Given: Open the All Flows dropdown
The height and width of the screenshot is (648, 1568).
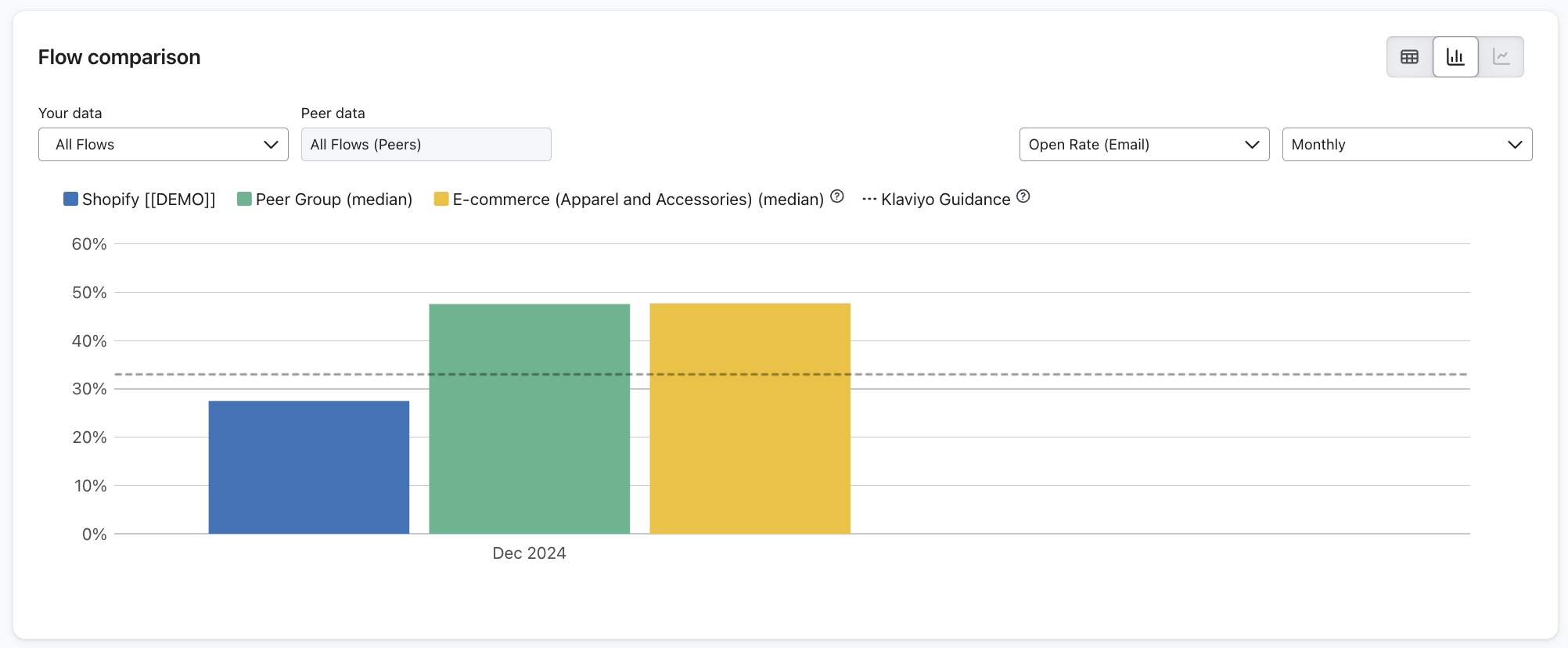Looking at the screenshot, I should (x=164, y=145).
